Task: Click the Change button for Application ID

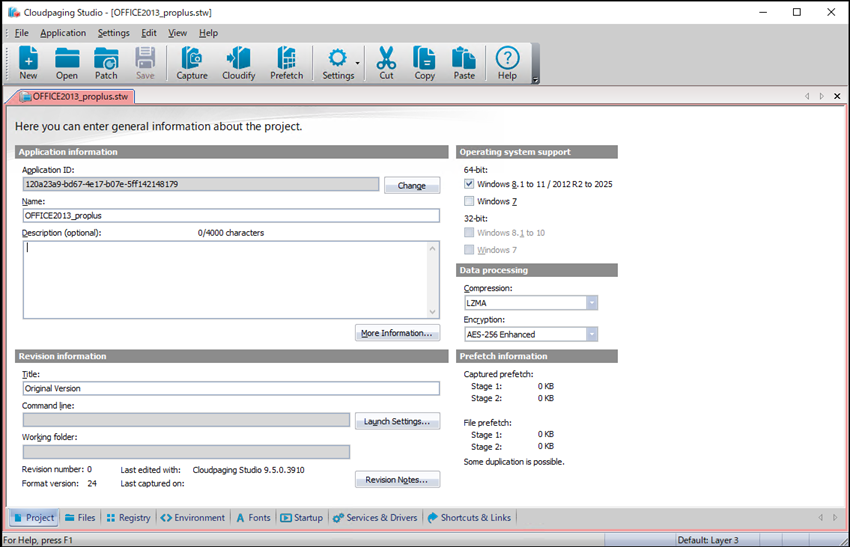Action: [x=411, y=185]
